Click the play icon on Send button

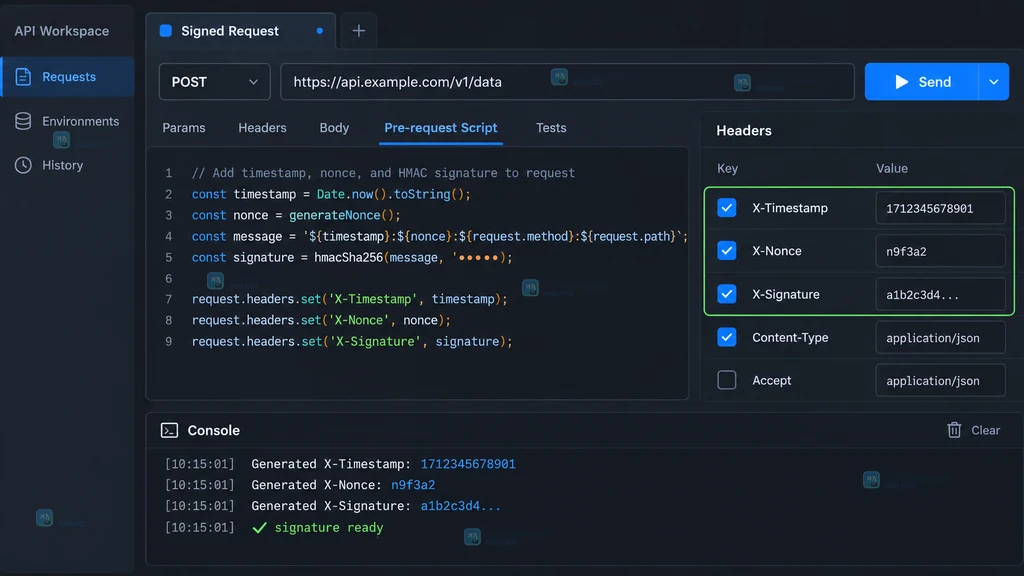901,82
